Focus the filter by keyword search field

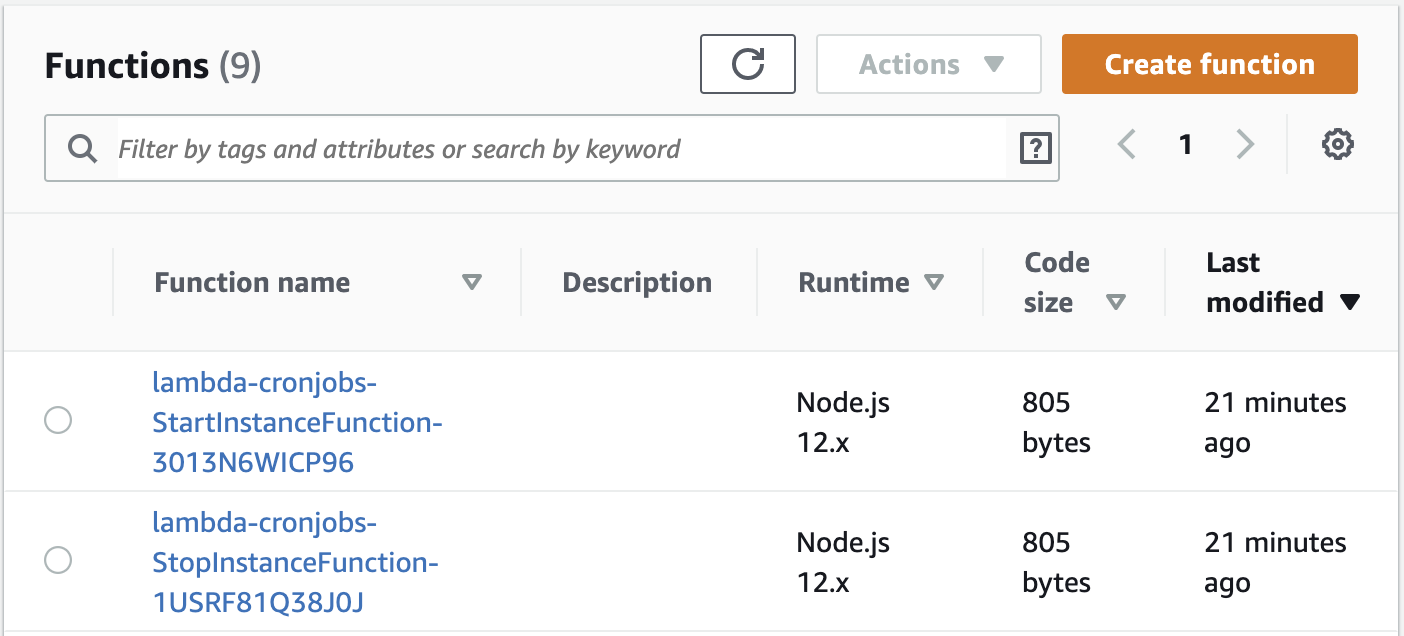point(560,150)
